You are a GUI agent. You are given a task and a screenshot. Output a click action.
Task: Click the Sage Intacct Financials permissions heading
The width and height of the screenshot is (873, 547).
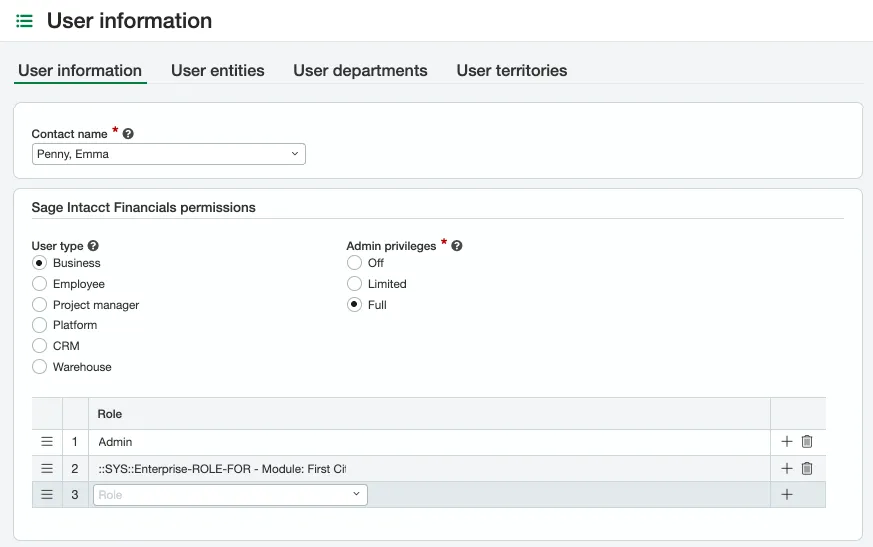click(144, 208)
